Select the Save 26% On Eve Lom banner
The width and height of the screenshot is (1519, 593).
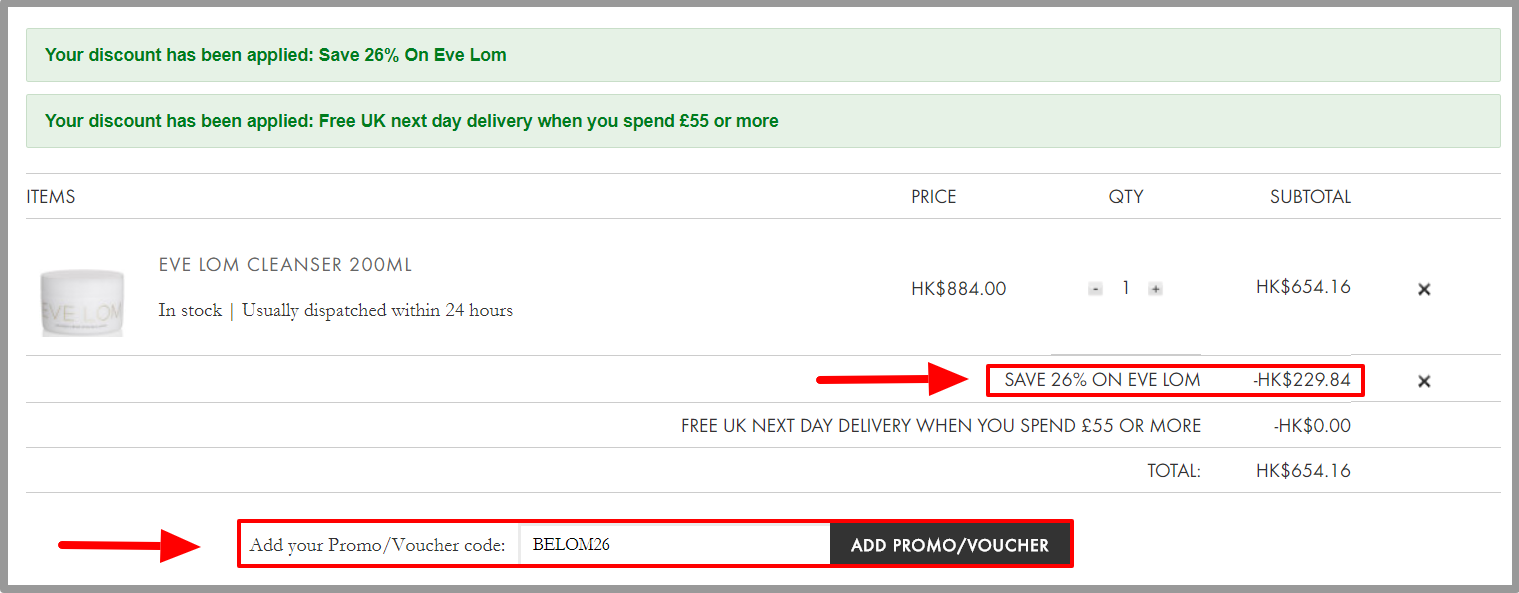763,55
